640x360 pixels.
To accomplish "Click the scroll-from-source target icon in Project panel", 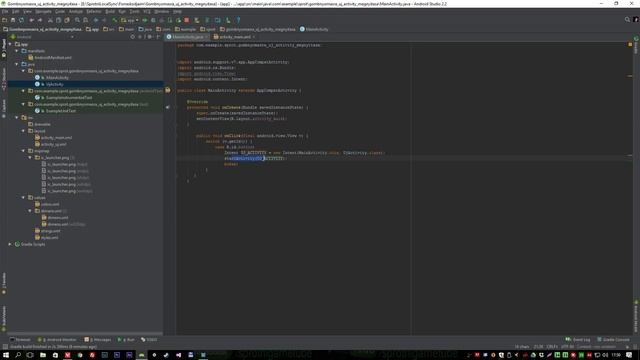I will click(x=133, y=37).
